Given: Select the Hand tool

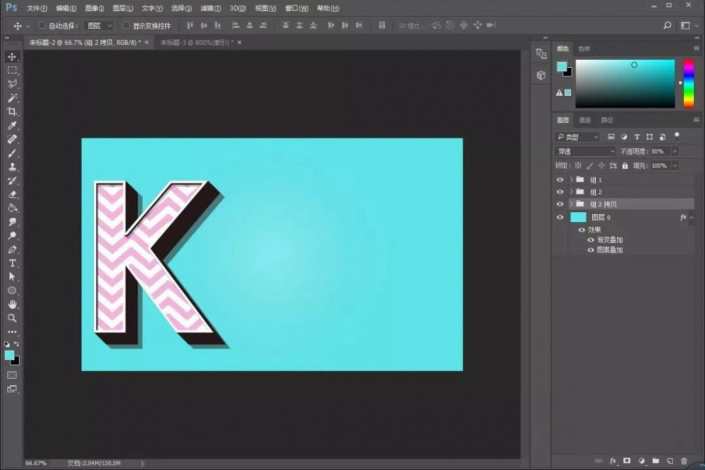Looking at the screenshot, I should [12, 304].
